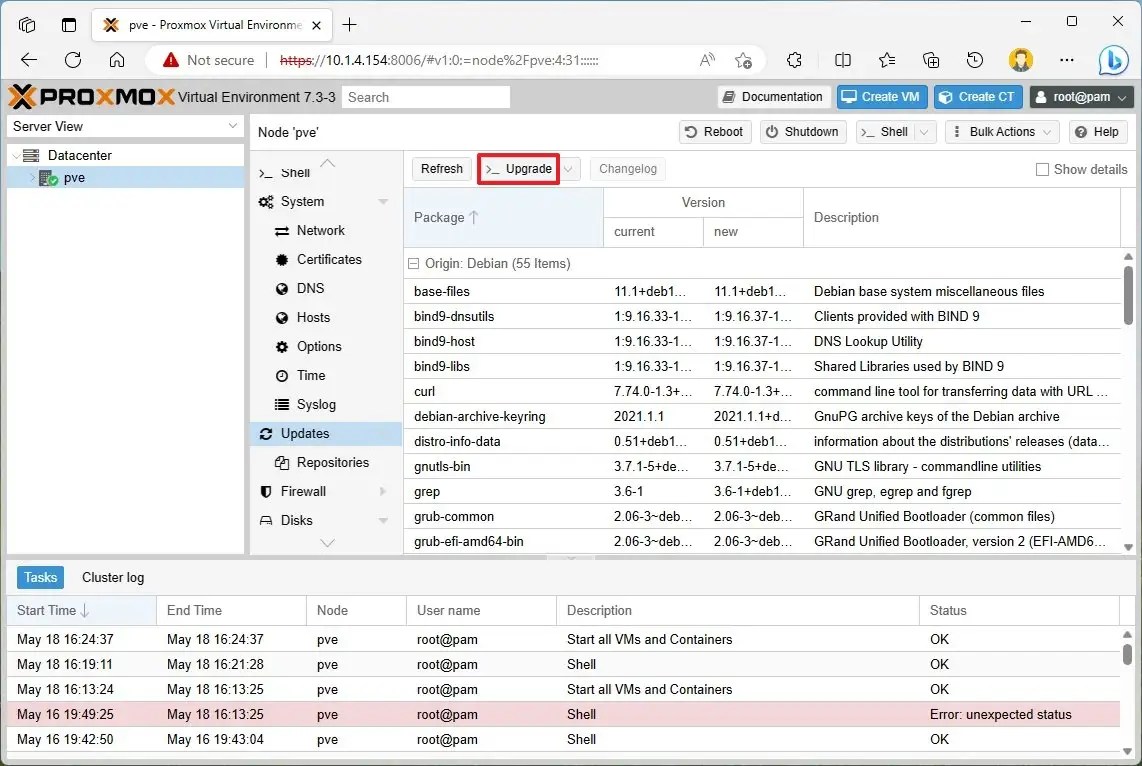1142x766 pixels.
Task: Open the Hosts section
Action: (x=313, y=317)
